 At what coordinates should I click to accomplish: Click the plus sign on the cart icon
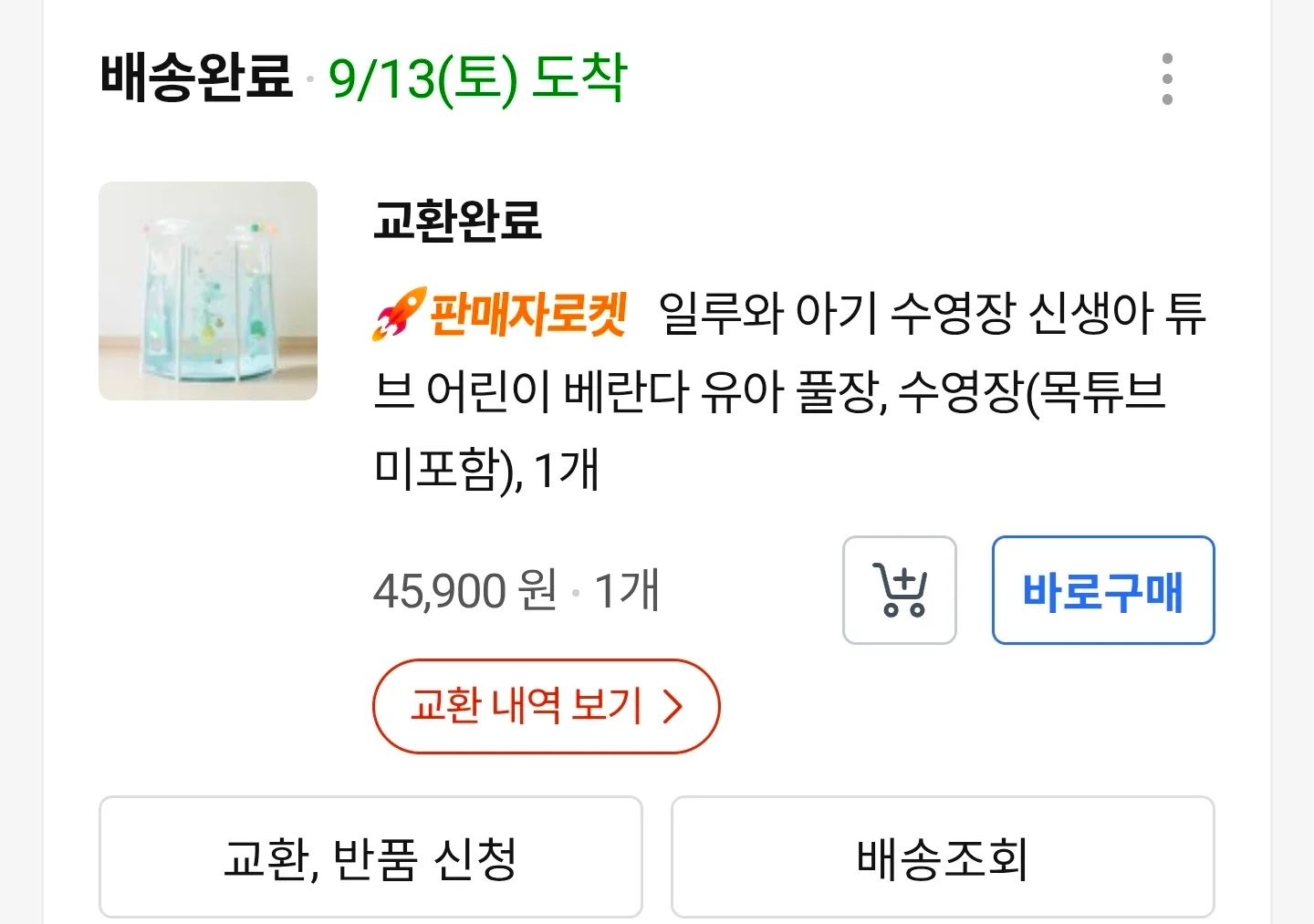click(904, 581)
